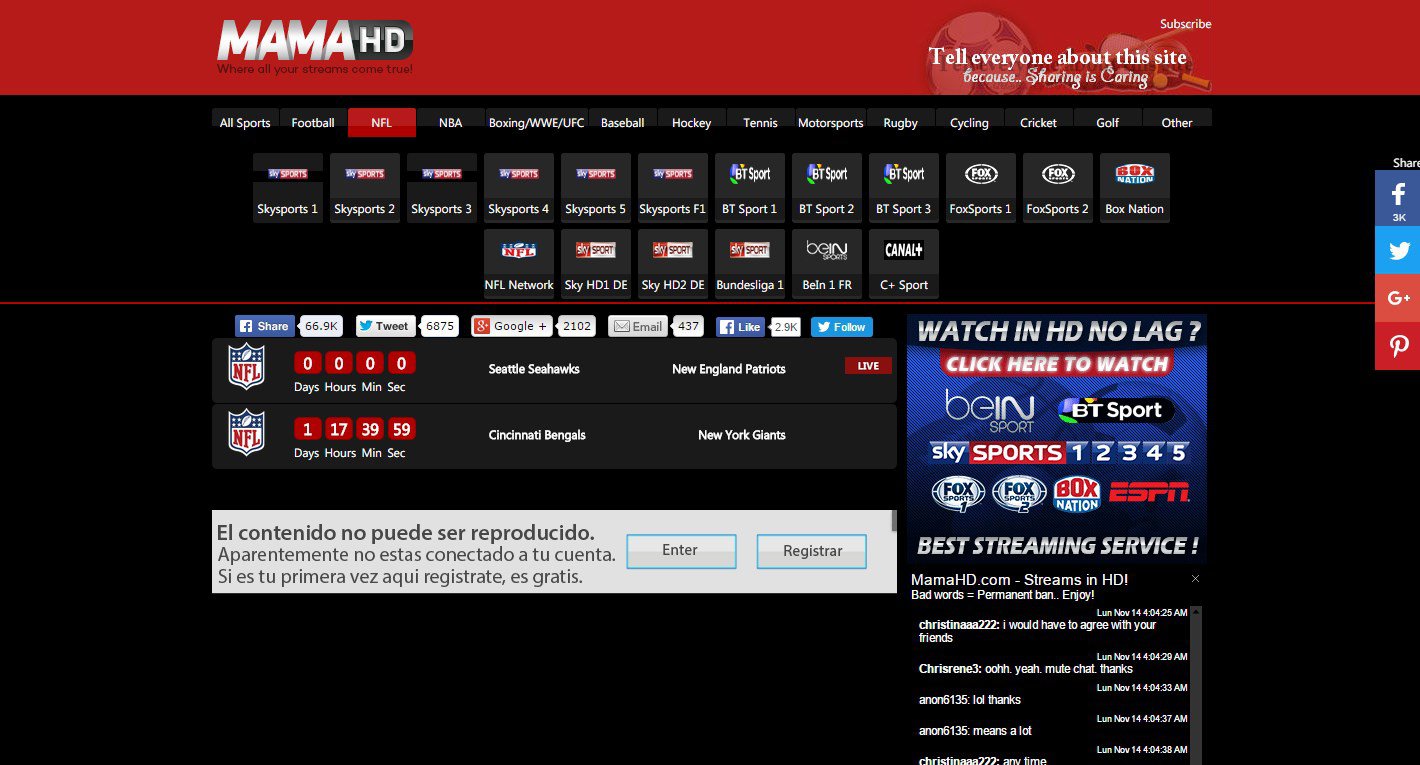
Task: Select the All Sports tab
Action: pos(245,122)
